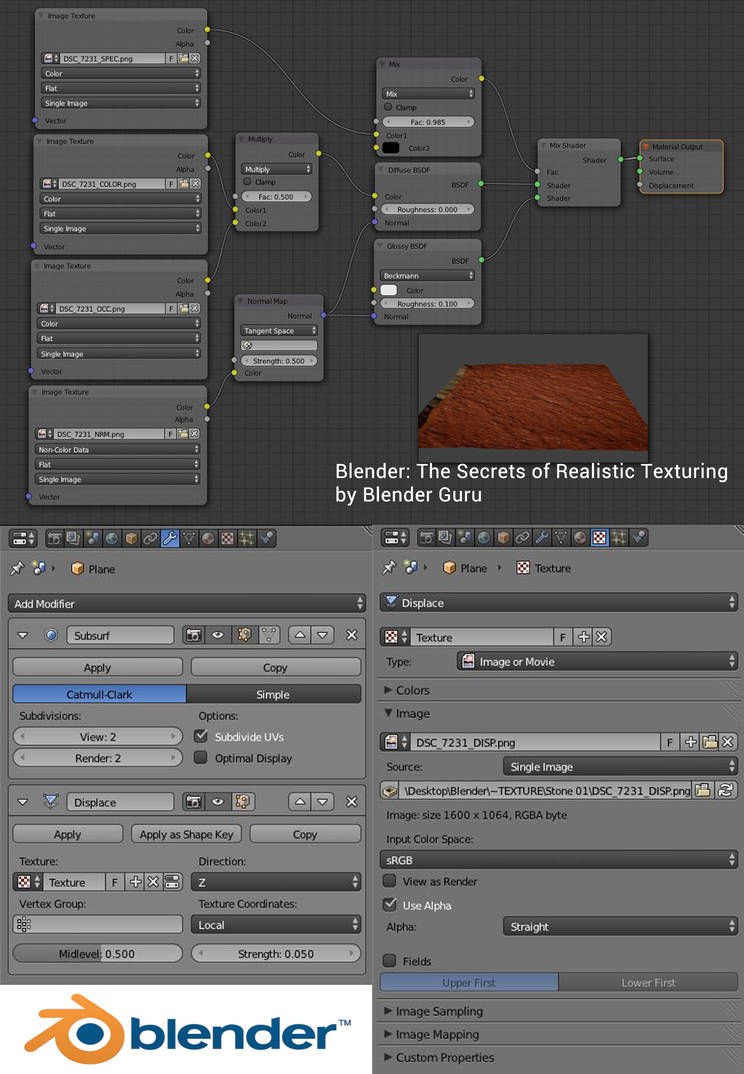Toggle Displace viewport eye visibility
The image size is (744, 1074).
point(218,801)
